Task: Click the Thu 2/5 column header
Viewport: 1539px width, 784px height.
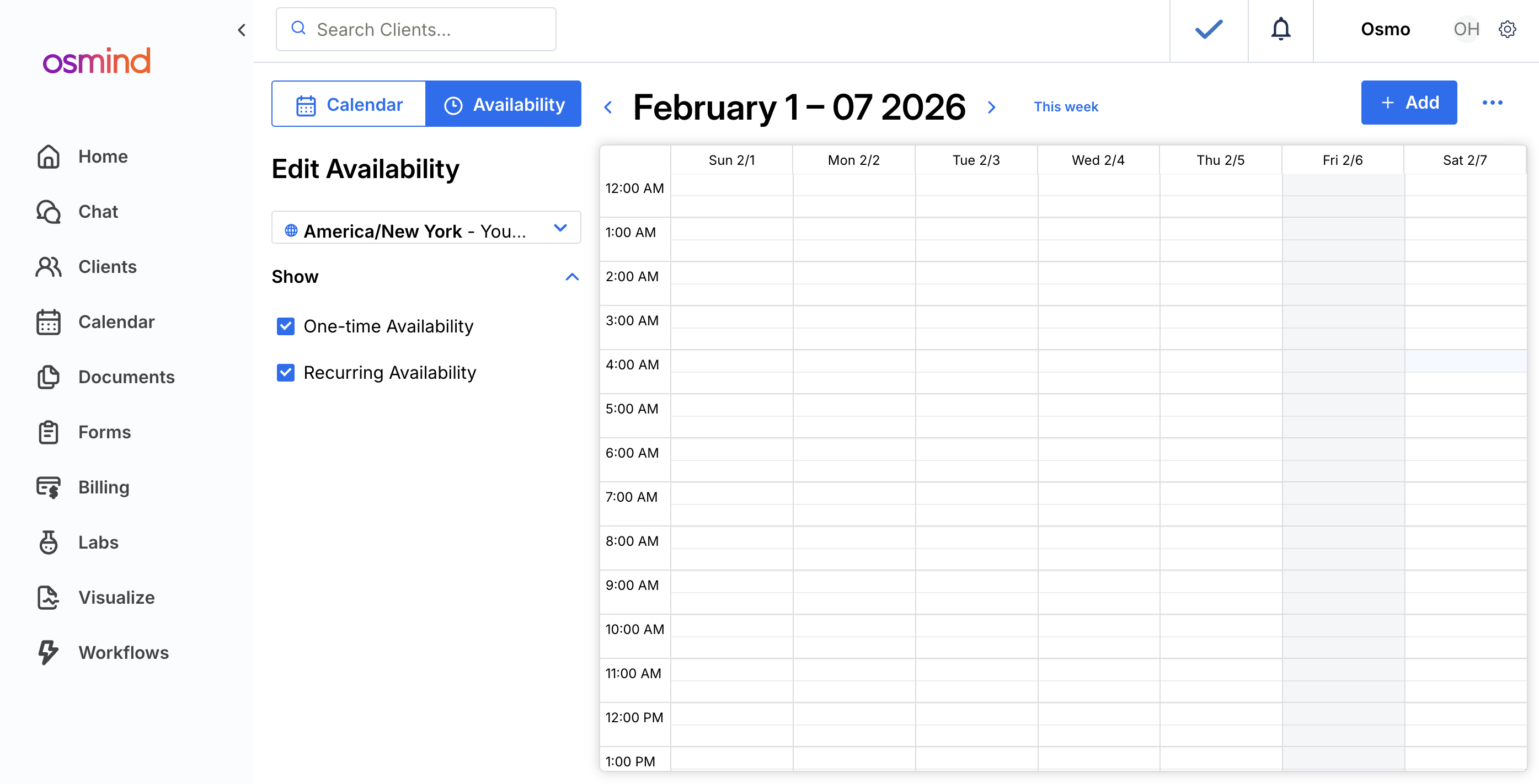Action: [x=1220, y=160]
